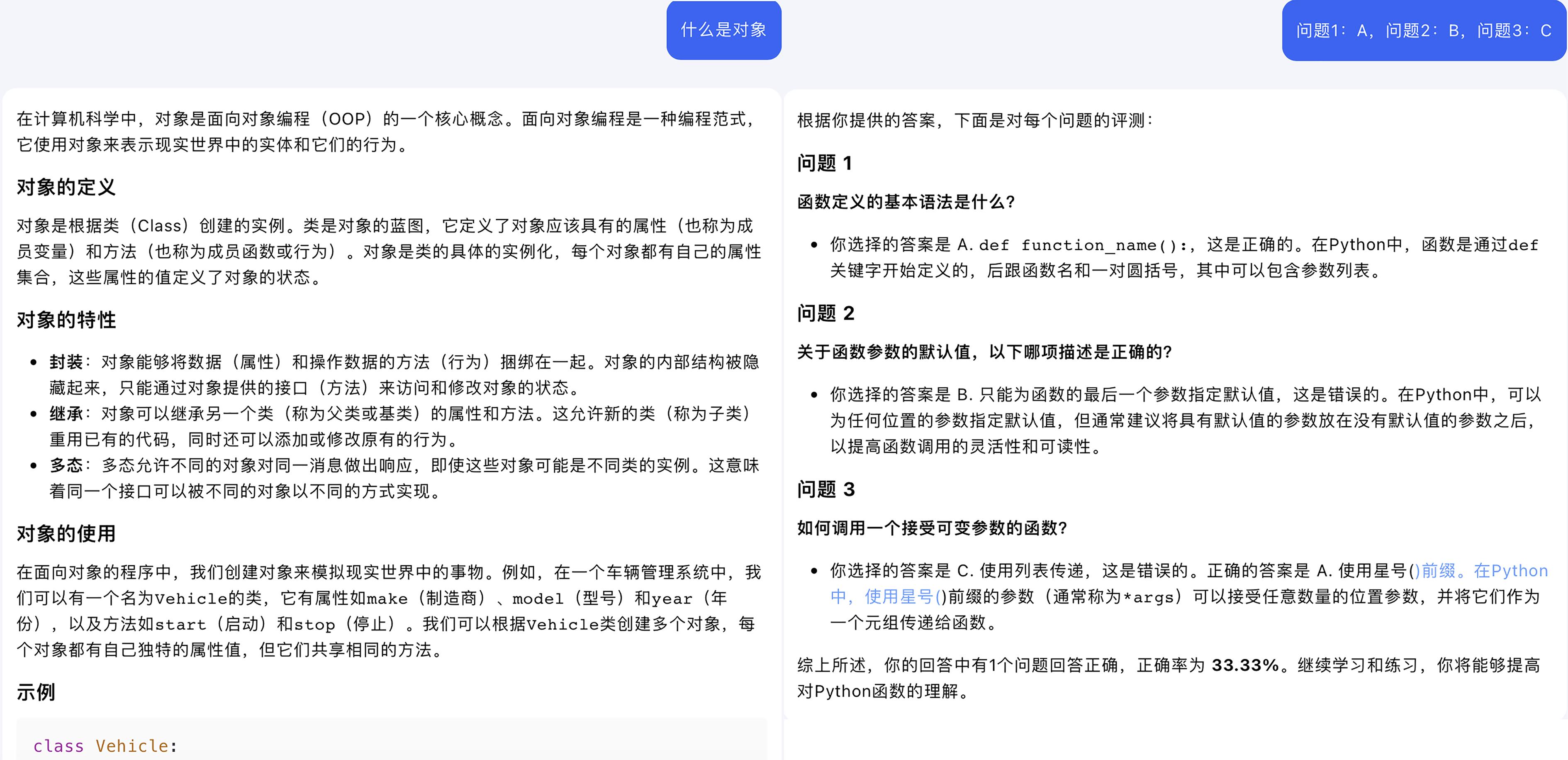Click the '问题 1' heading
The image size is (1568, 760).
(824, 163)
